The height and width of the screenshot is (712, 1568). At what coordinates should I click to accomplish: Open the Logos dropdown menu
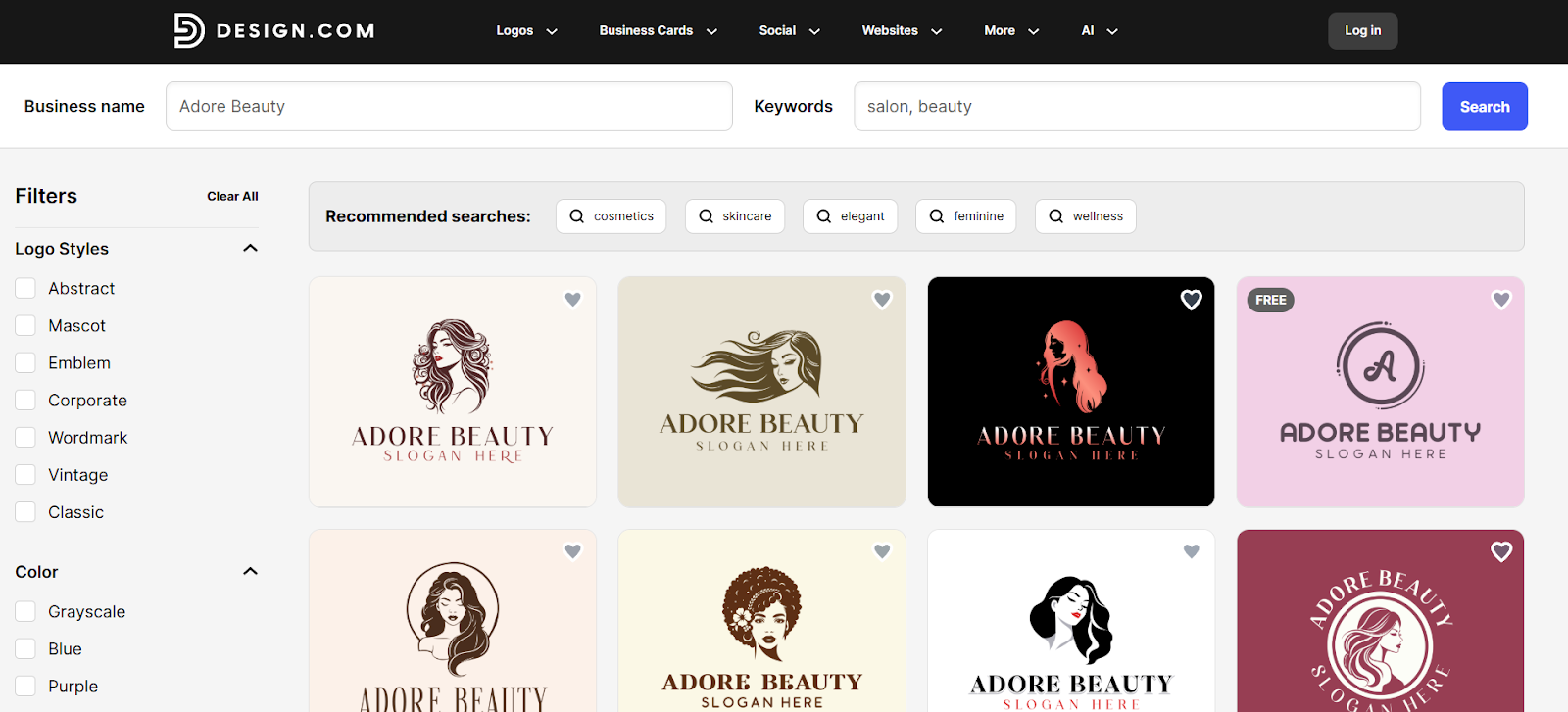[x=526, y=31]
